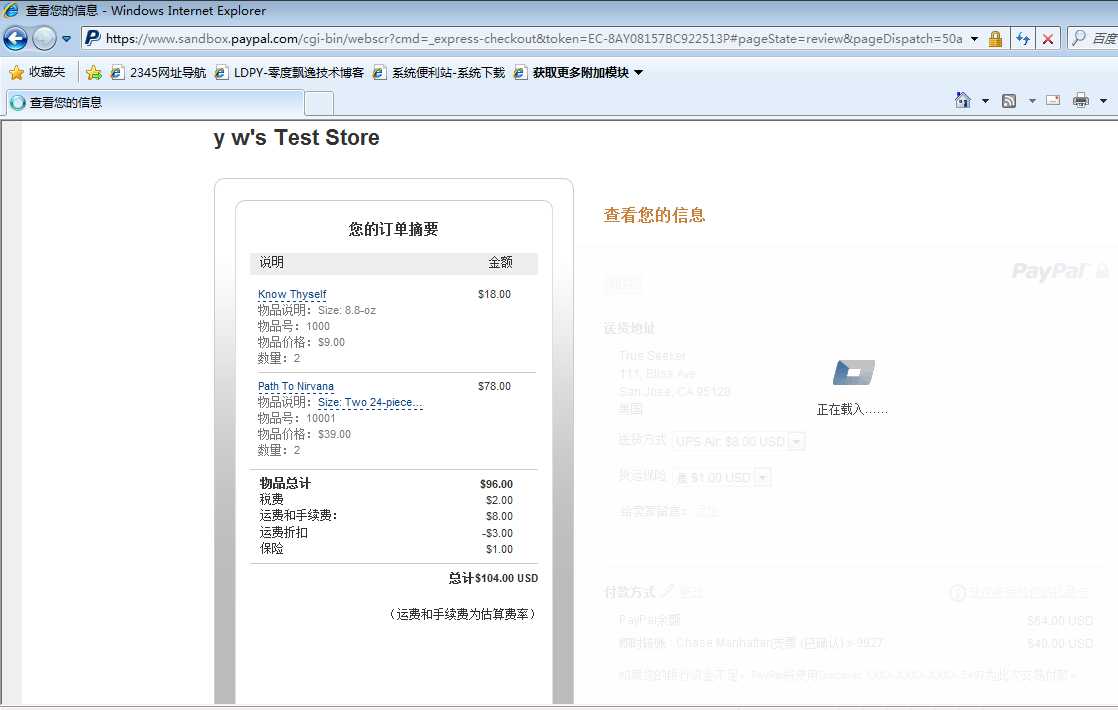Image resolution: width=1118 pixels, height=710 pixels.
Task: Open the Know Thyself item link
Action: coord(291,293)
